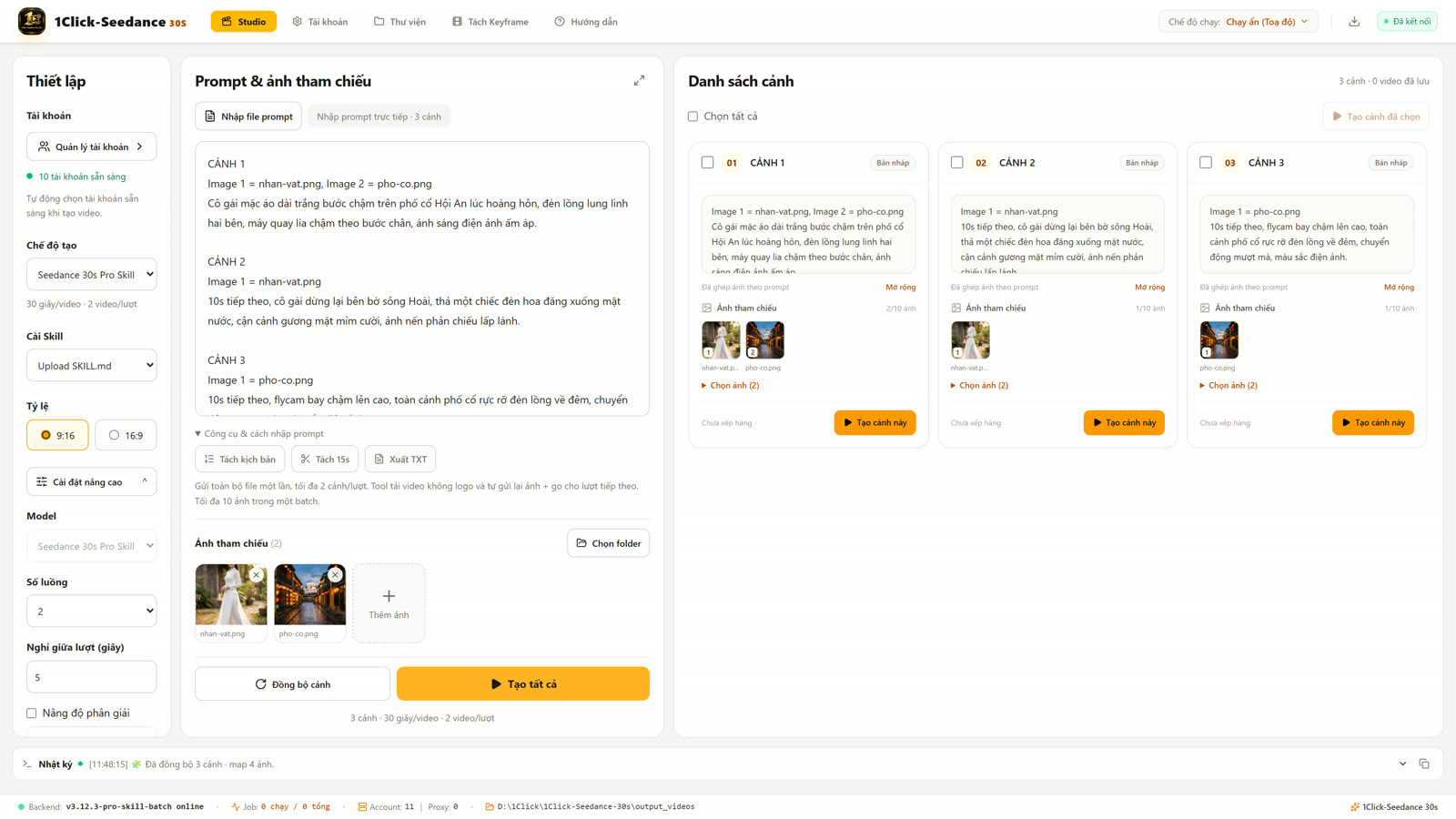
Task: Open the Thư viện tab
Action: point(399,22)
